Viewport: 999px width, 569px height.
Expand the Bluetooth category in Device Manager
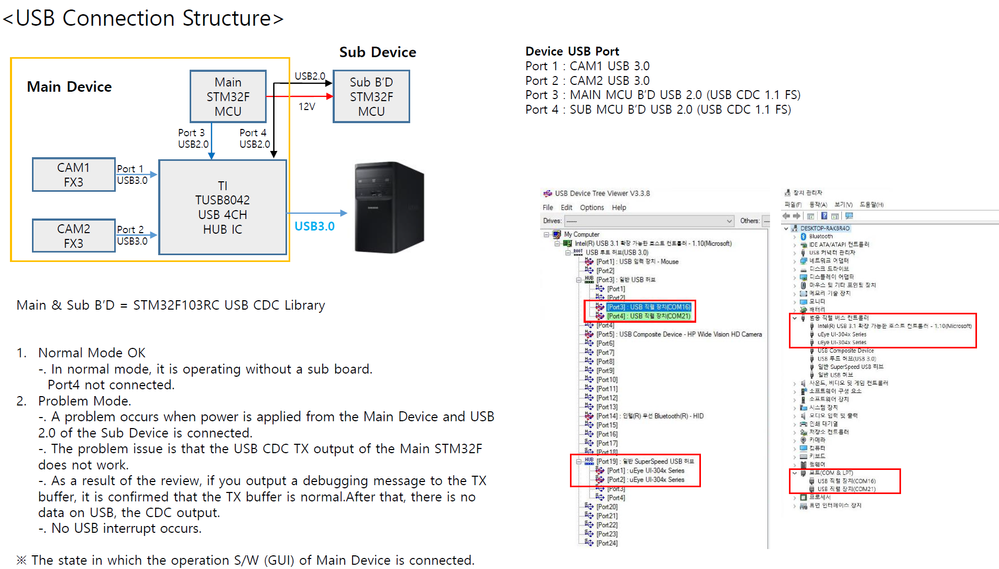[794, 236]
